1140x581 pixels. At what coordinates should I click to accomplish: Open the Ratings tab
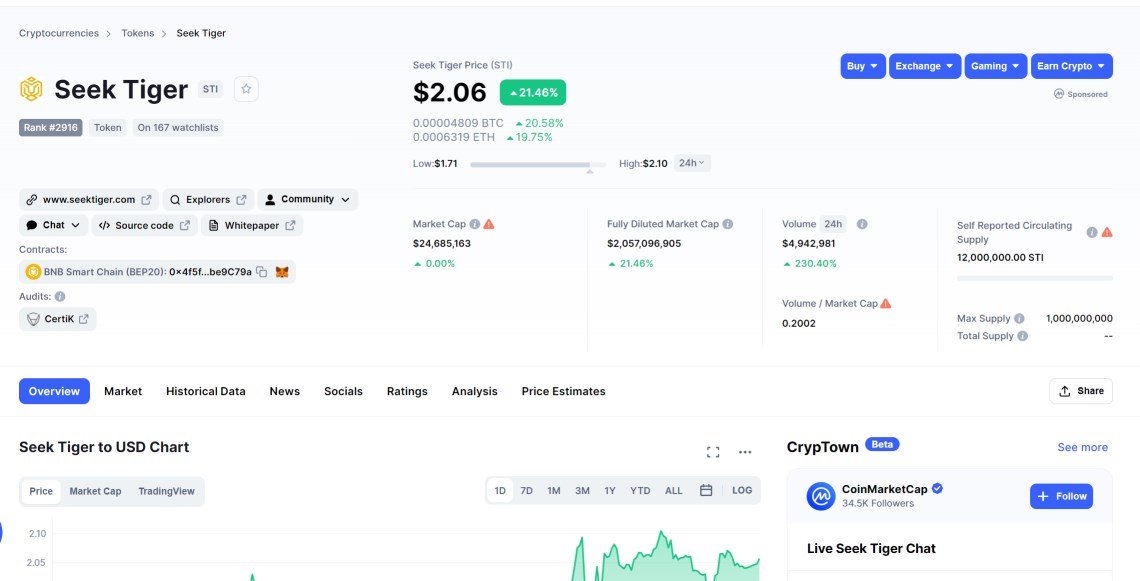click(407, 391)
